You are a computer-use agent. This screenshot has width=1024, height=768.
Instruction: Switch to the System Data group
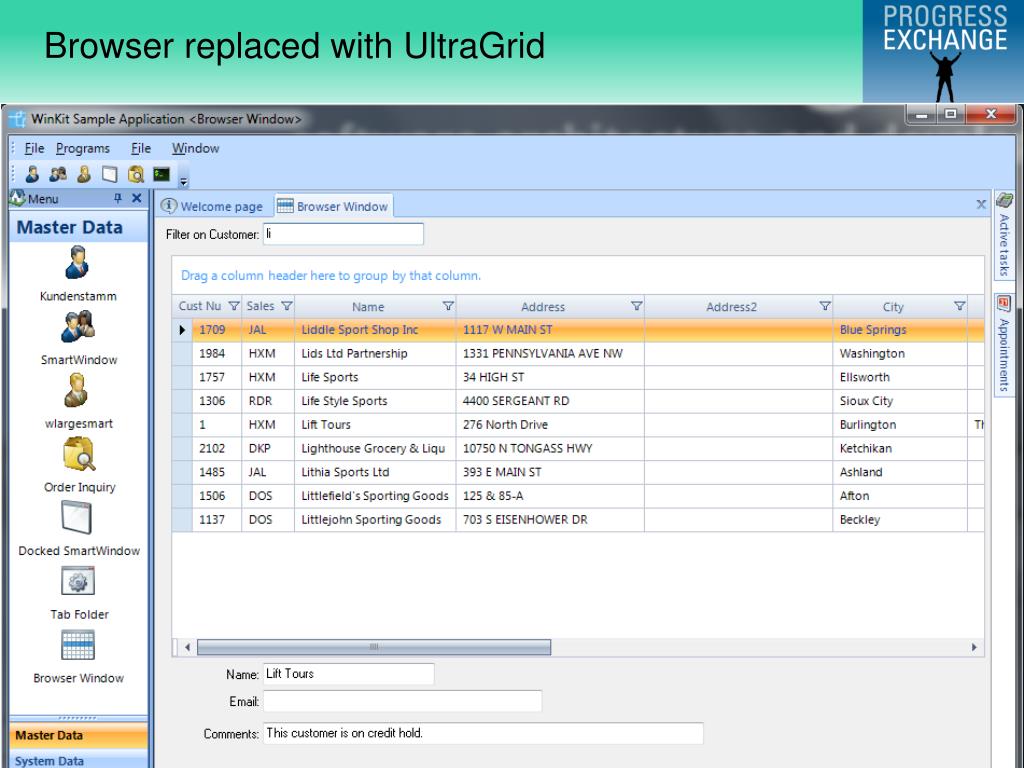tap(78, 760)
